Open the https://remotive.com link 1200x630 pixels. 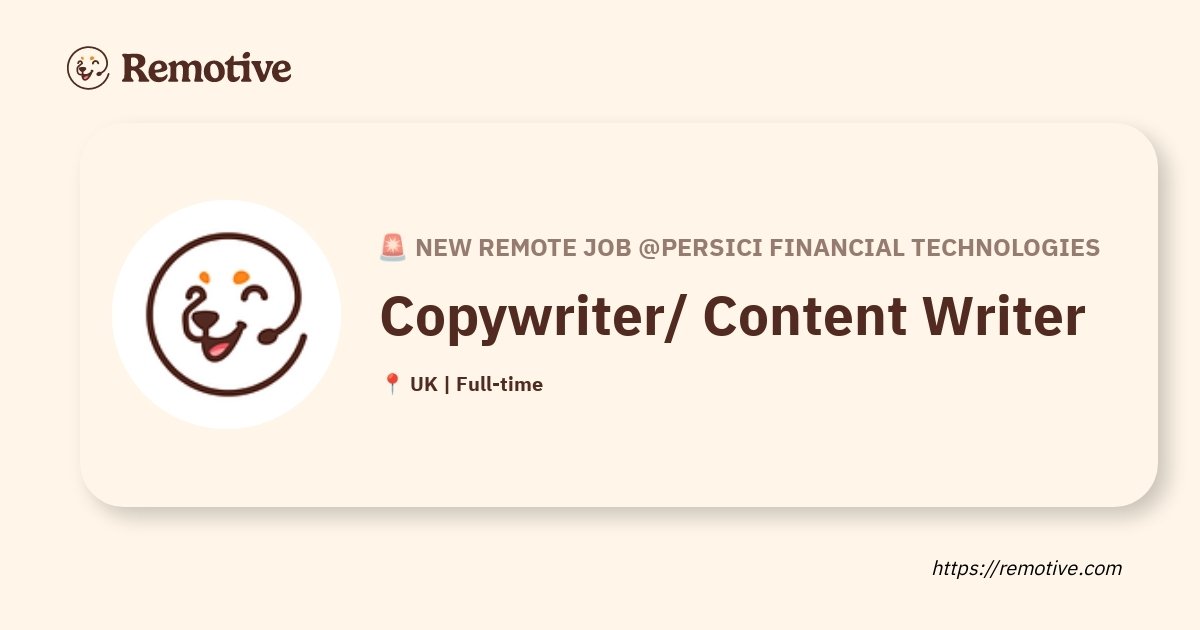coord(1027,568)
